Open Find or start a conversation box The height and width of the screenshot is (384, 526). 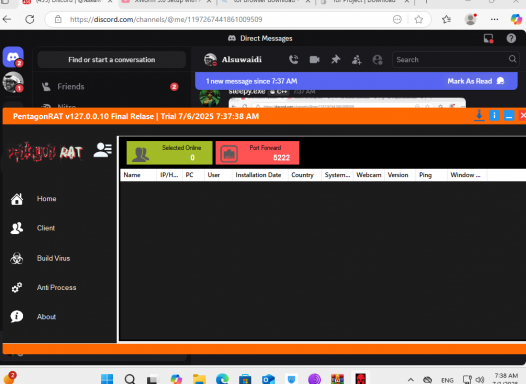tap(112, 60)
